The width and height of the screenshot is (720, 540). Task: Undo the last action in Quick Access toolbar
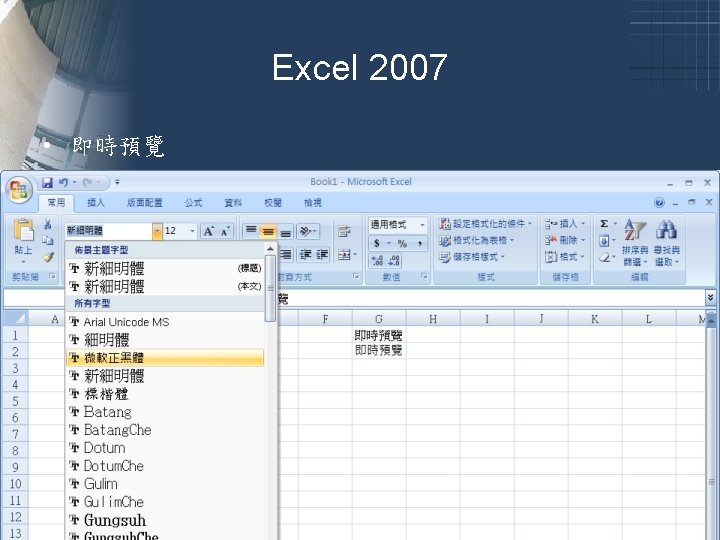(x=63, y=183)
